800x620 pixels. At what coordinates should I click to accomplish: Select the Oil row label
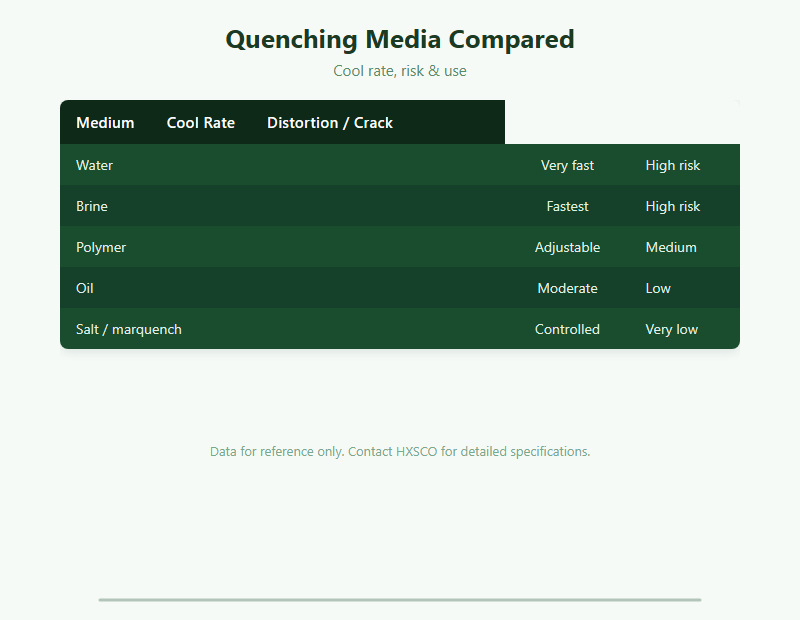tap(85, 288)
